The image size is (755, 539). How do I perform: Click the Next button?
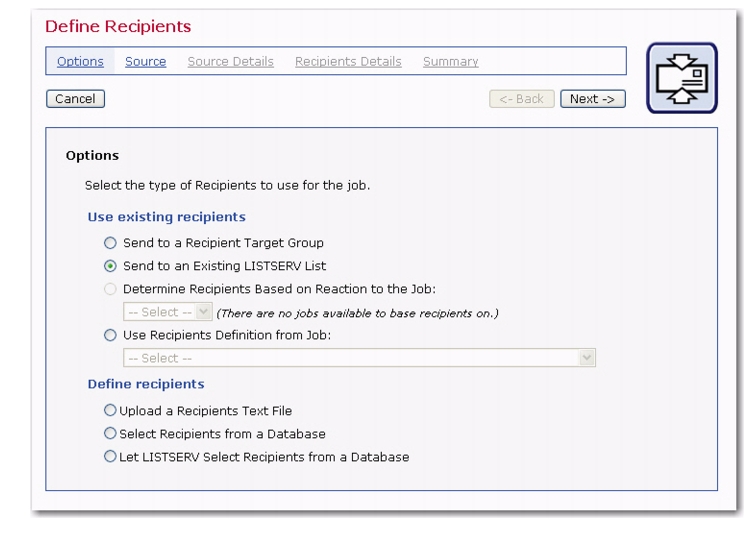[593, 99]
